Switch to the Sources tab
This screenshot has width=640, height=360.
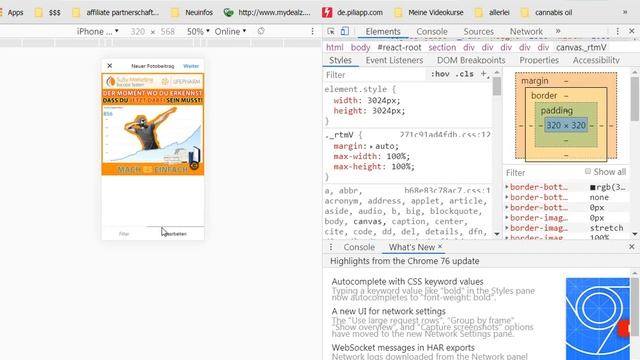coord(478,31)
